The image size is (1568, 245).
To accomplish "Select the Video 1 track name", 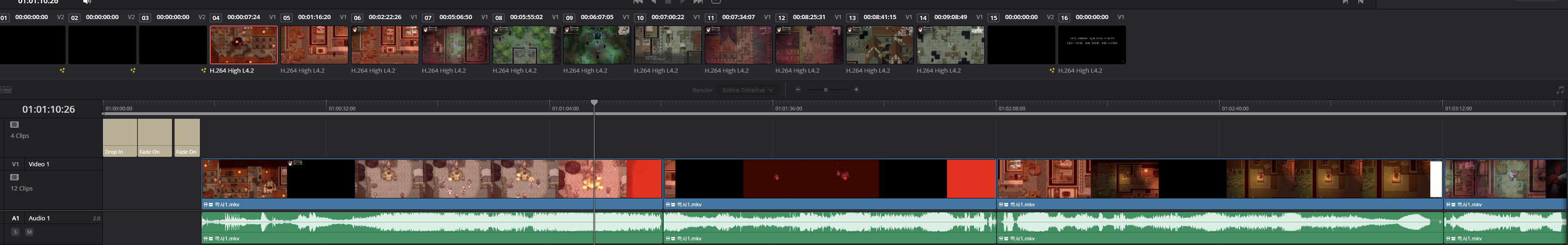I will pos(39,164).
